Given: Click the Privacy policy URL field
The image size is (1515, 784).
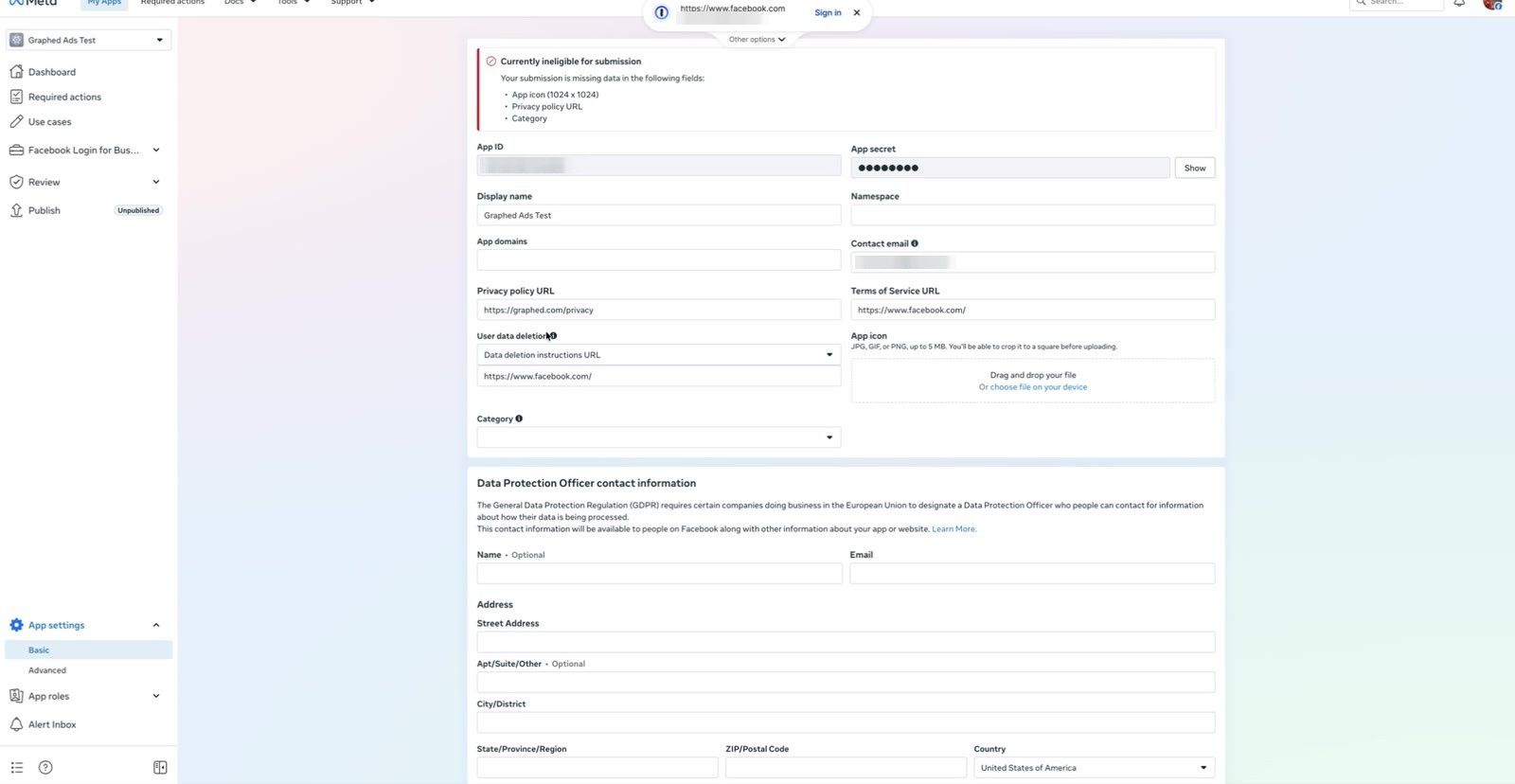Looking at the screenshot, I should point(658,310).
